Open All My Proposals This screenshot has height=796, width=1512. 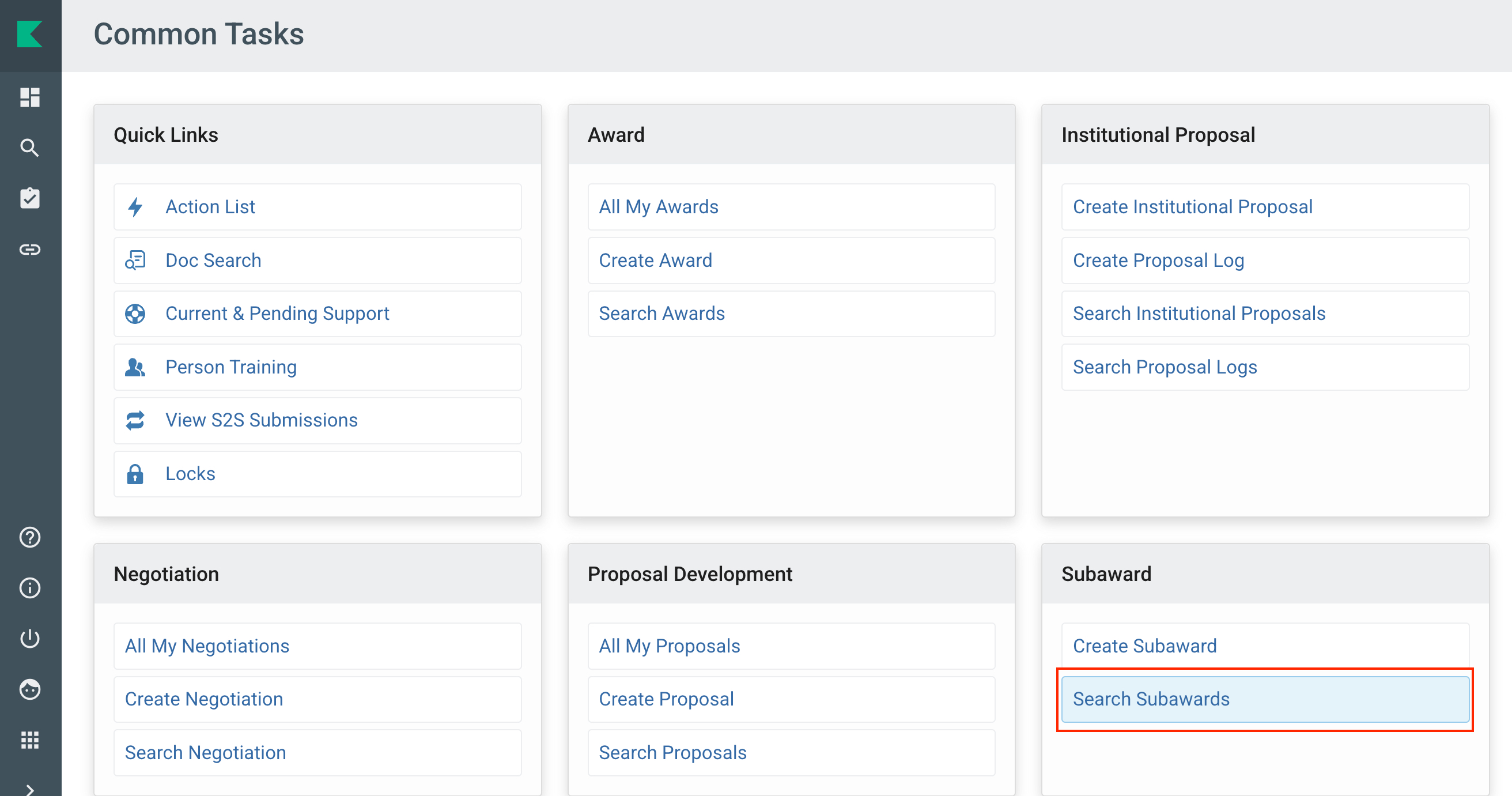click(x=669, y=646)
